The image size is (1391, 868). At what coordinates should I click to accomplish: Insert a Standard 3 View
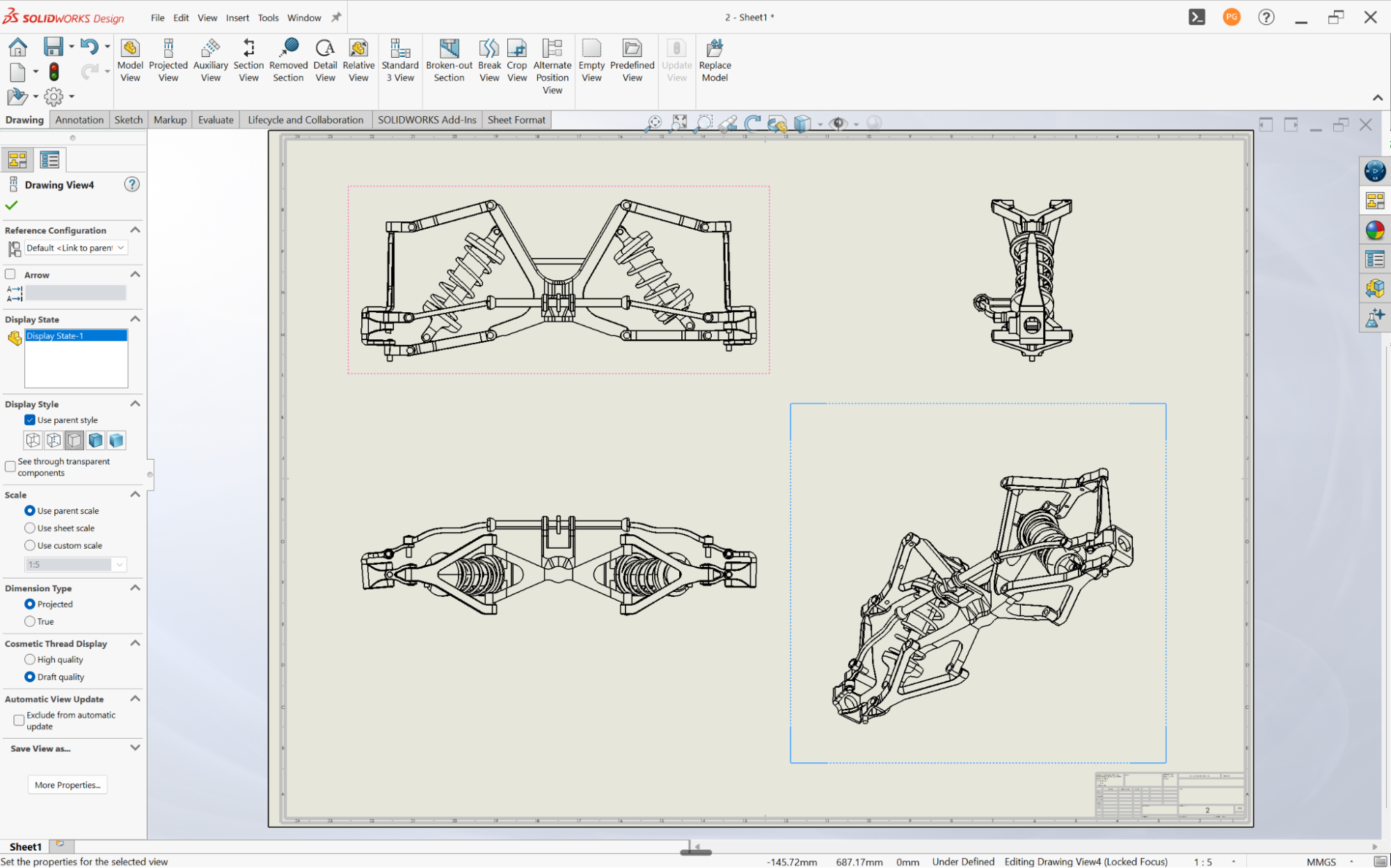click(x=400, y=61)
